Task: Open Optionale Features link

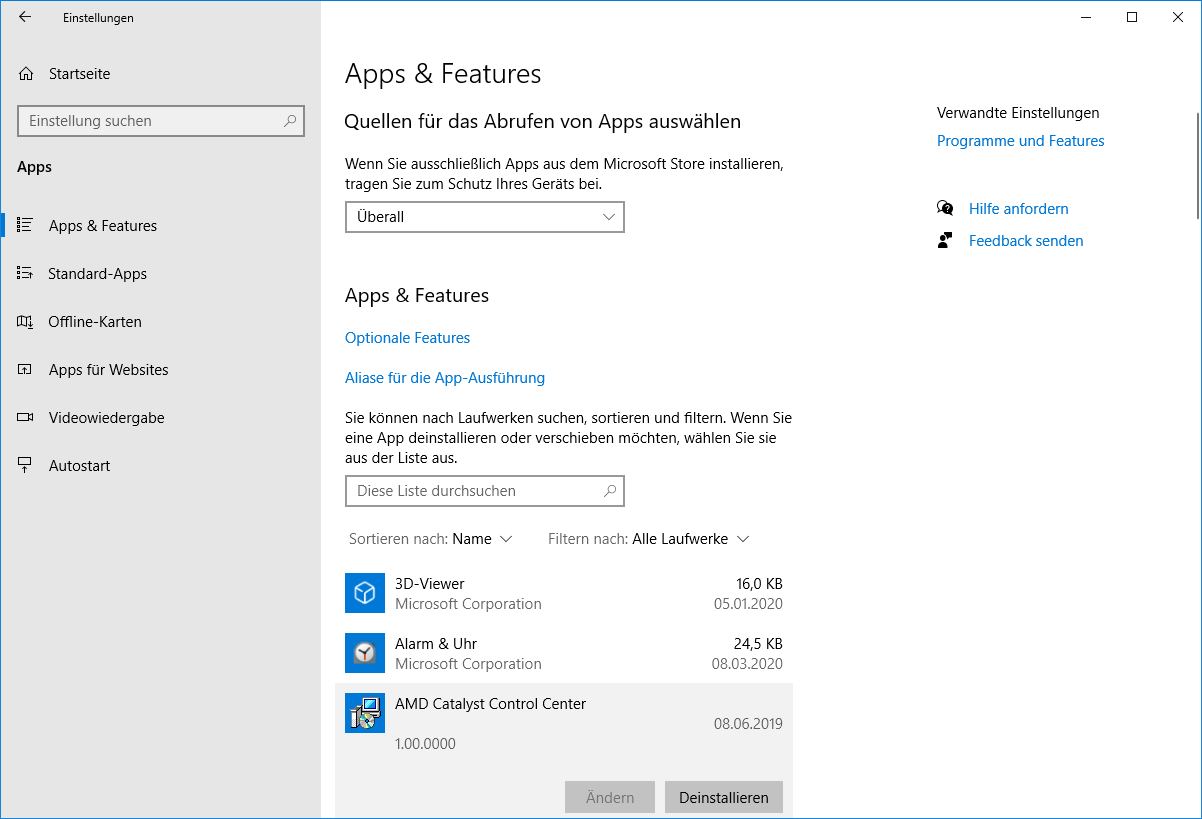Action: (407, 338)
